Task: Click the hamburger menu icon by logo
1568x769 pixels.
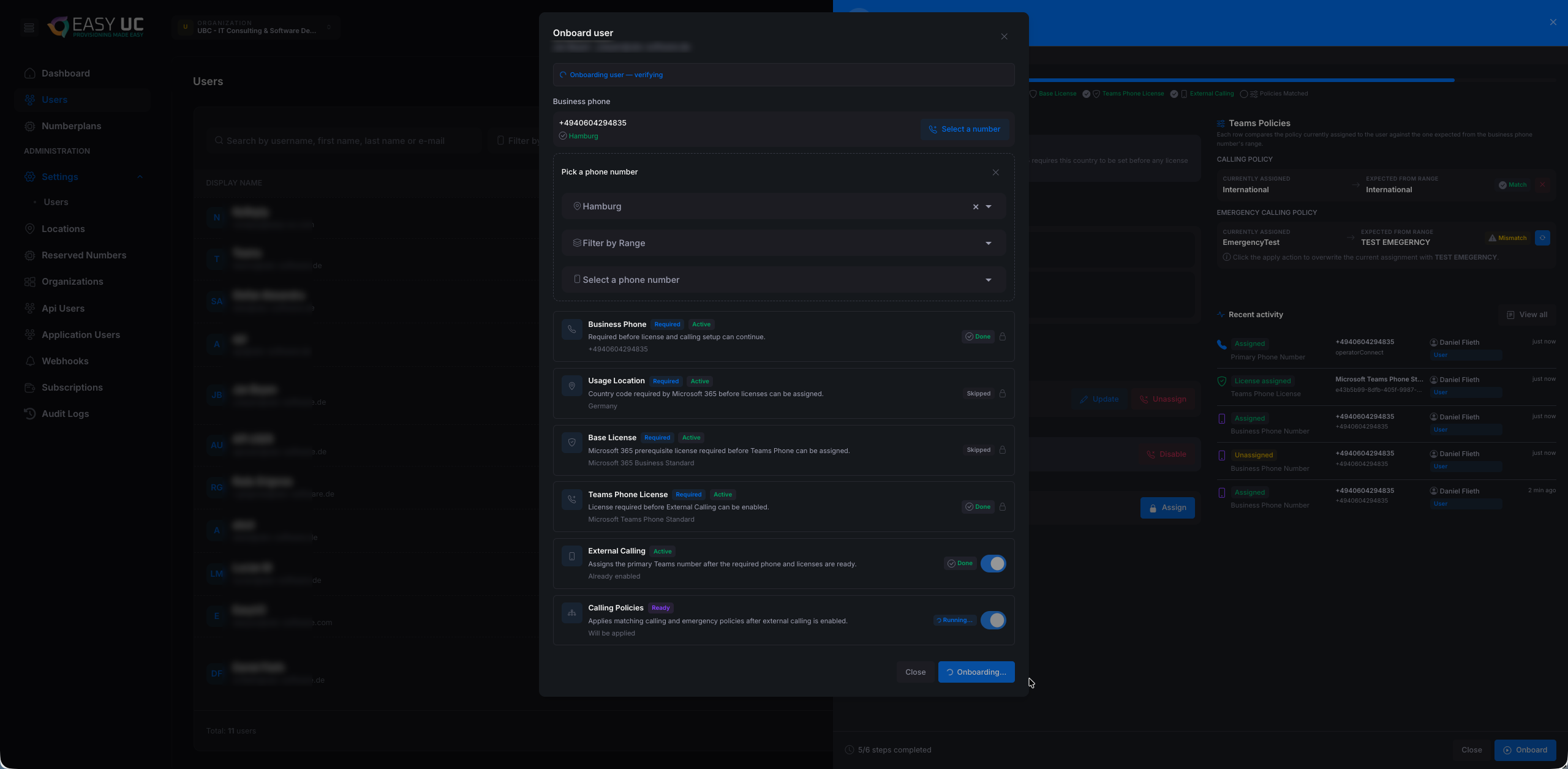Action: coord(29,28)
